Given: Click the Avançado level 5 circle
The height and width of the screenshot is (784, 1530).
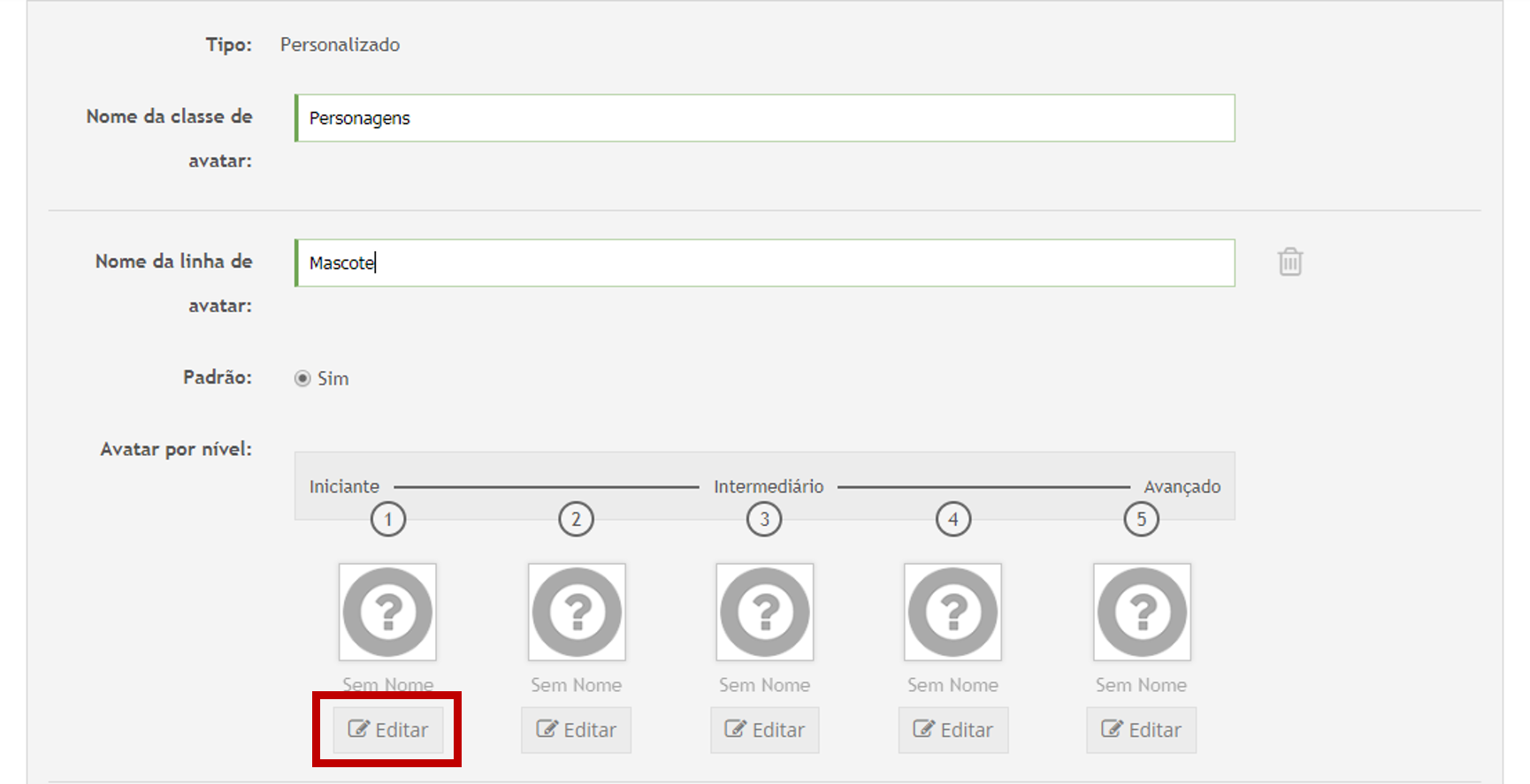Looking at the screenshot, I should 1142,519.
